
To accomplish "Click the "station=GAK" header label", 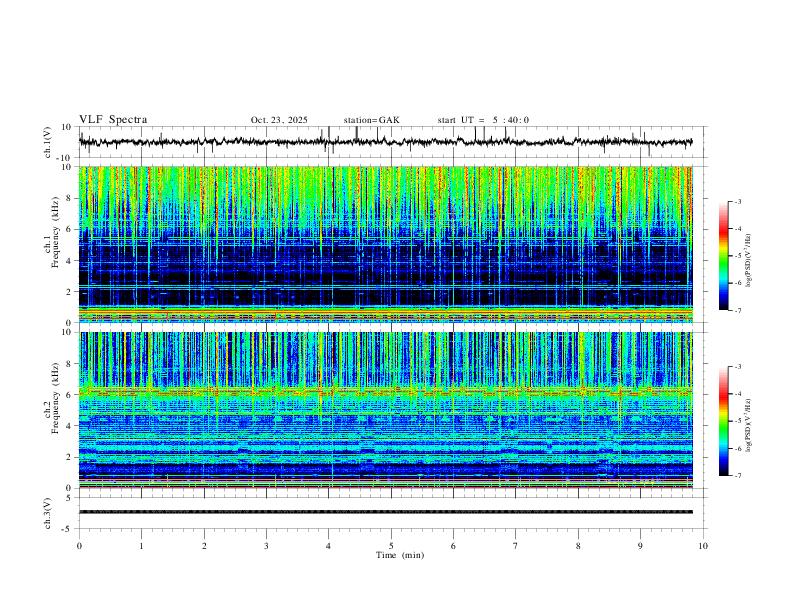I will 371,120.
